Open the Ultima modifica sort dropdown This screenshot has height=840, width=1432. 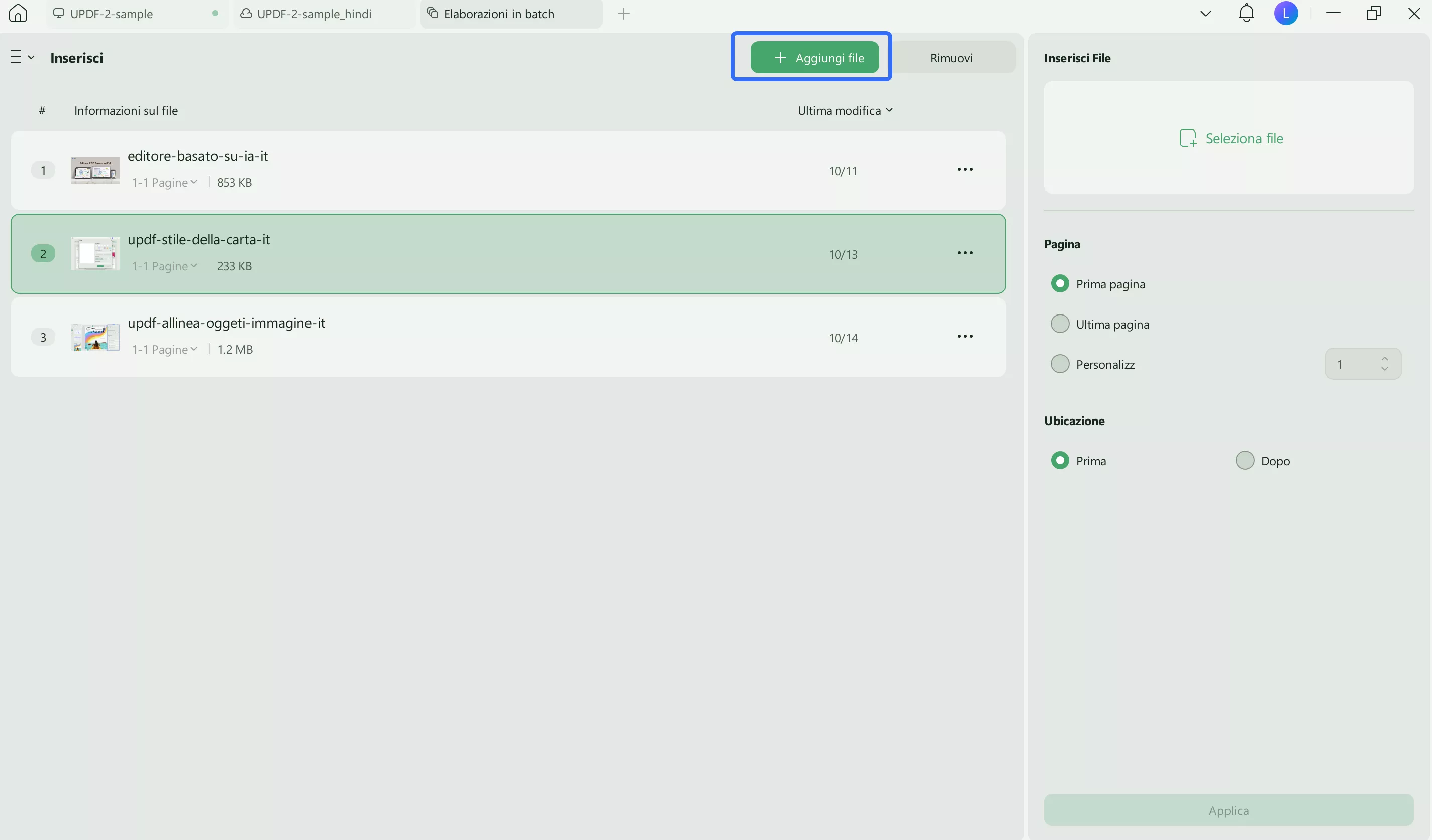click(845, 110)
